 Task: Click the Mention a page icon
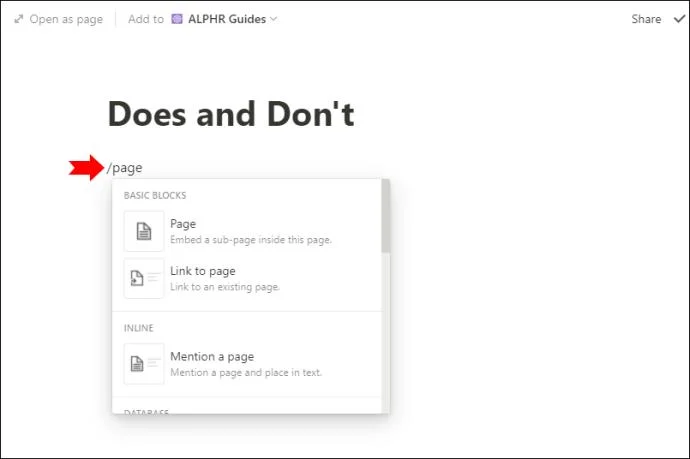point(144,364)
